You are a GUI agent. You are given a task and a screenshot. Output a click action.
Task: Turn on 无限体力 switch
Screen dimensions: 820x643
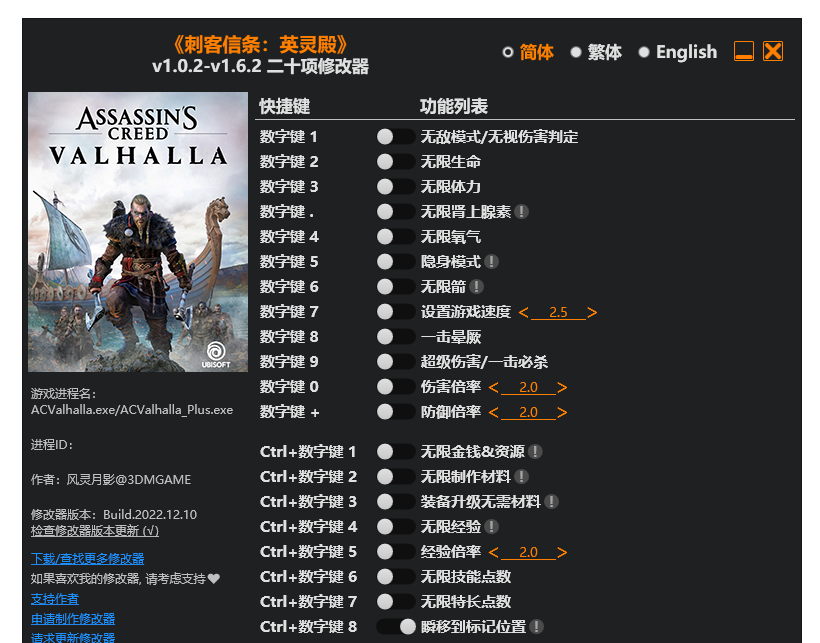point(396,187)
